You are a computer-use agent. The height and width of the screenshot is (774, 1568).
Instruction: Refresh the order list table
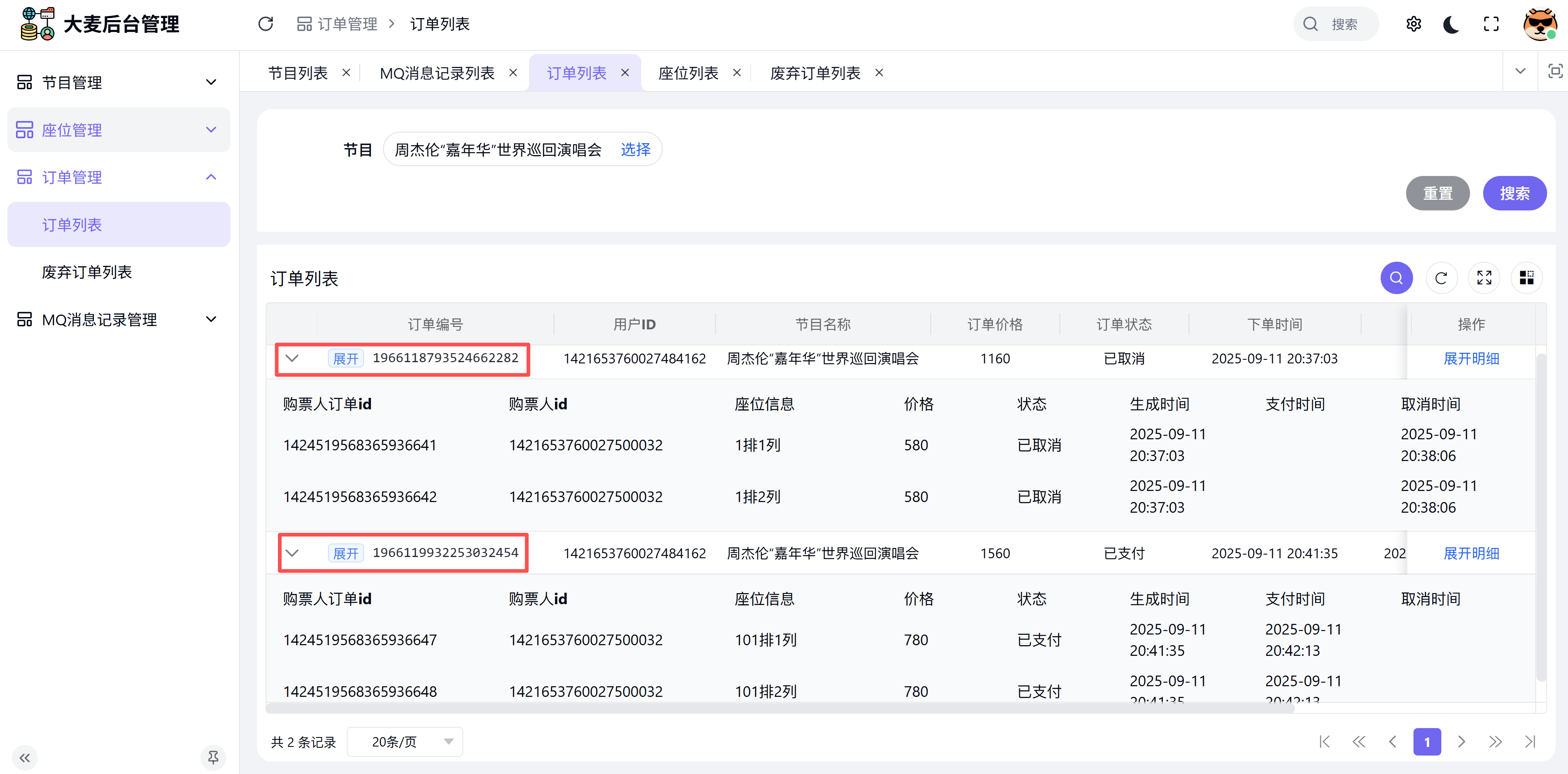pyautogui.click(x=1441, y=278)
